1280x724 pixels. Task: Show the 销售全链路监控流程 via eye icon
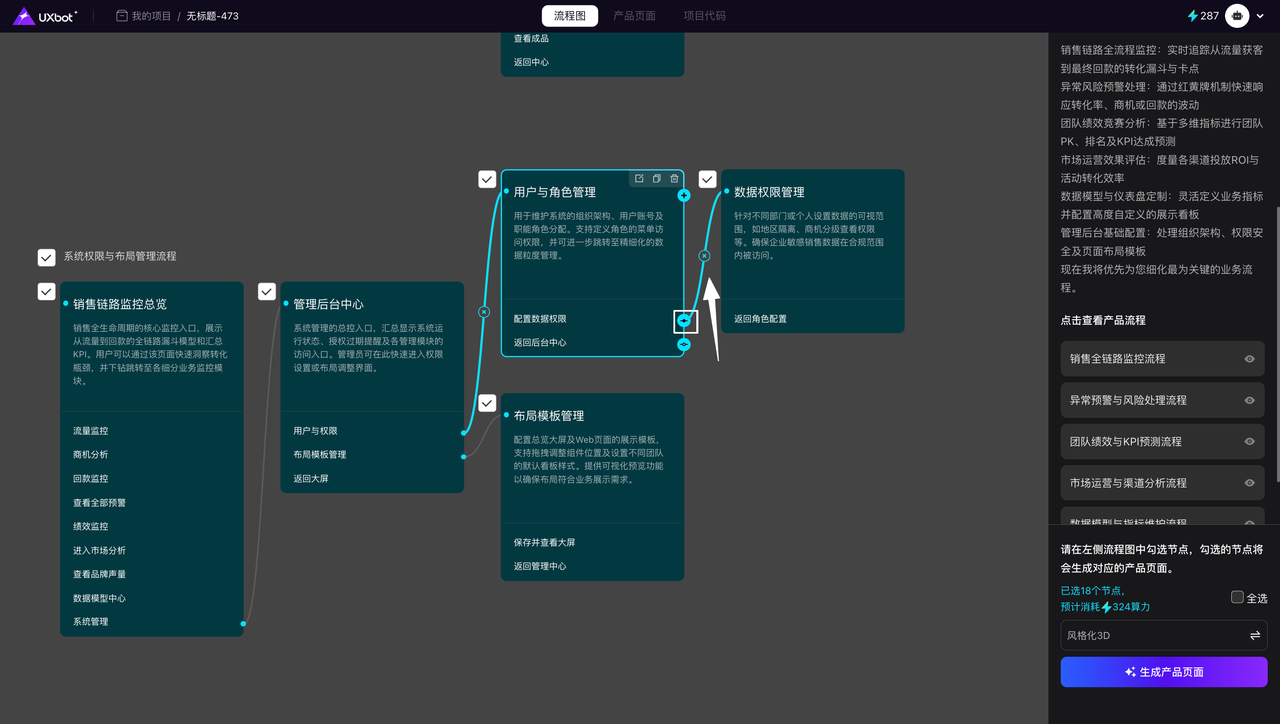pyautogui.click(x=1249, y=359)
